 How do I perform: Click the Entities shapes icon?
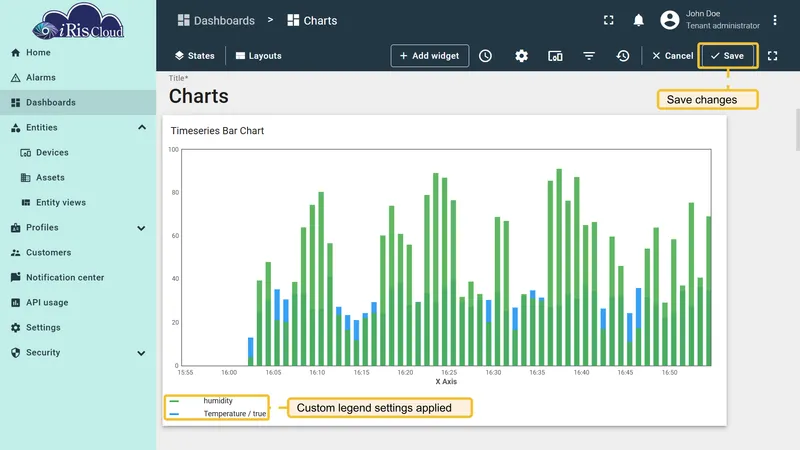tap(15, 128)
